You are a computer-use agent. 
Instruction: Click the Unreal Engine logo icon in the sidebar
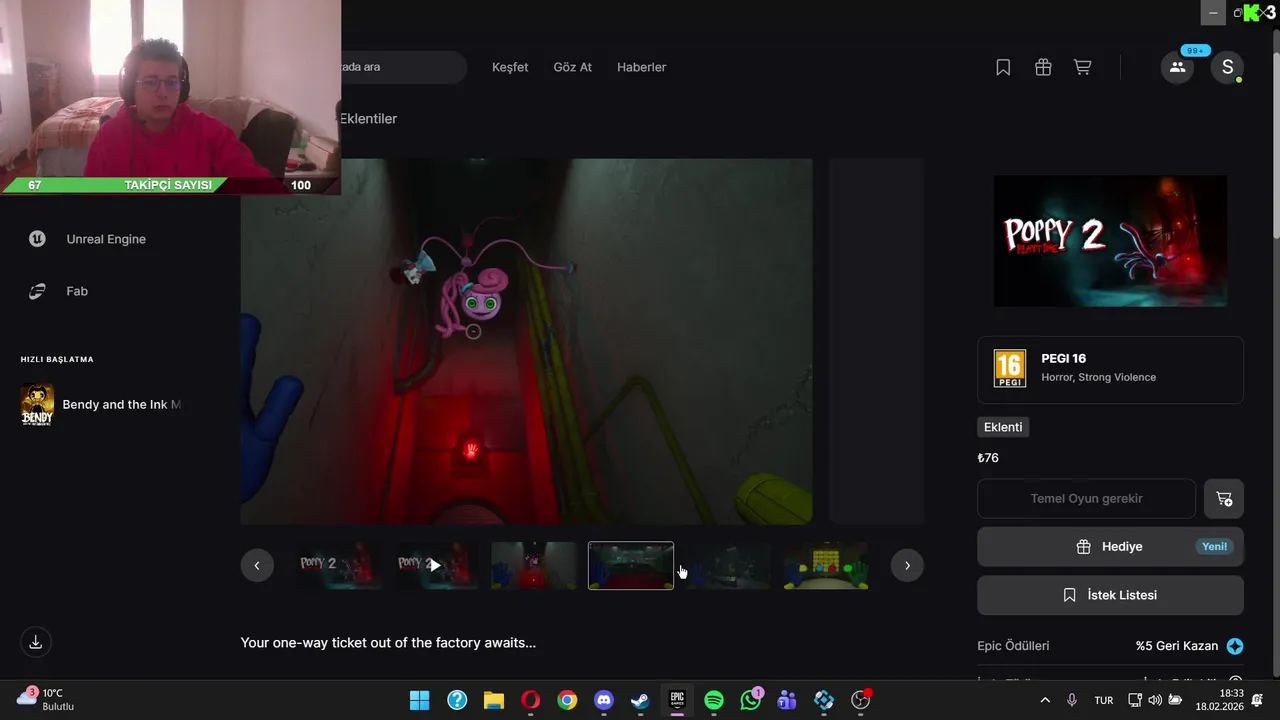pyautogui.click(x=37, y=239)
